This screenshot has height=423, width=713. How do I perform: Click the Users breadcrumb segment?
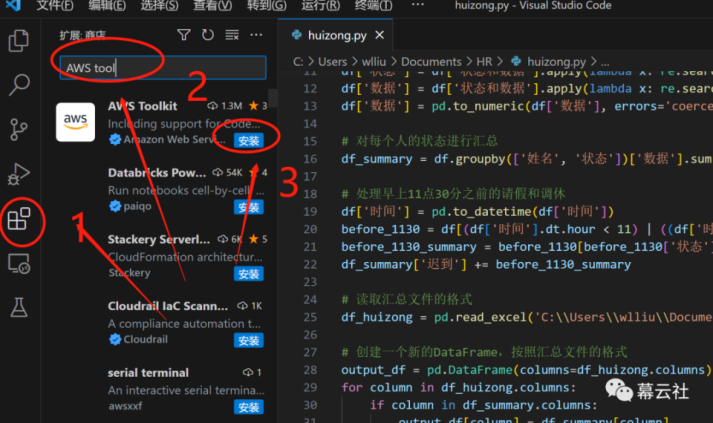pos(332,62)
